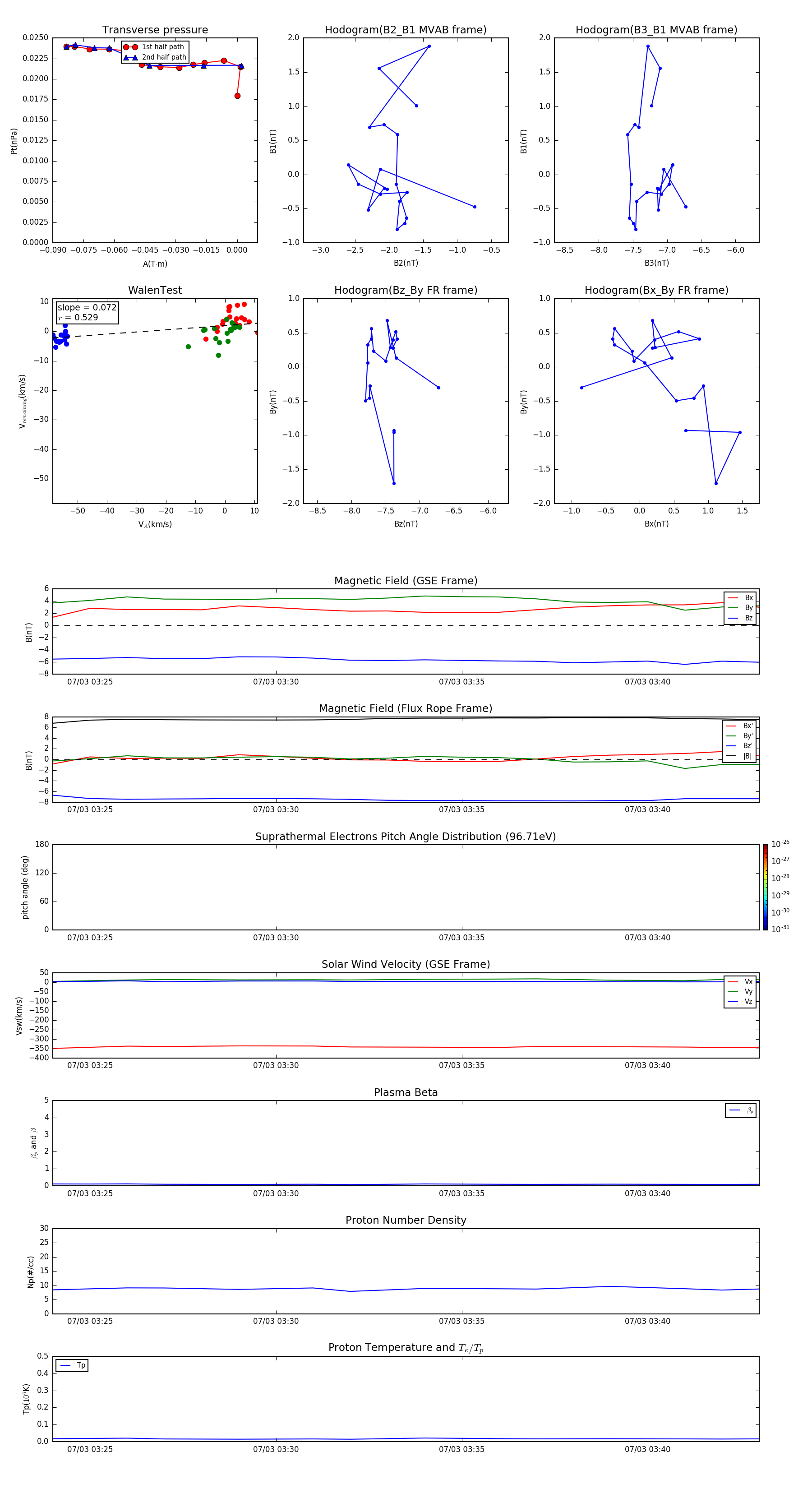Click the "Tp(10^6K)" y-axis label
This screenshot has height=1489, width=812.
coord(26,1399)
